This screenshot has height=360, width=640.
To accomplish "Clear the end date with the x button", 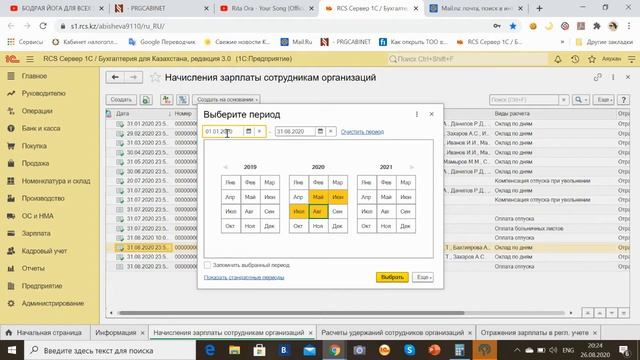I will click(x=331, y=131).
